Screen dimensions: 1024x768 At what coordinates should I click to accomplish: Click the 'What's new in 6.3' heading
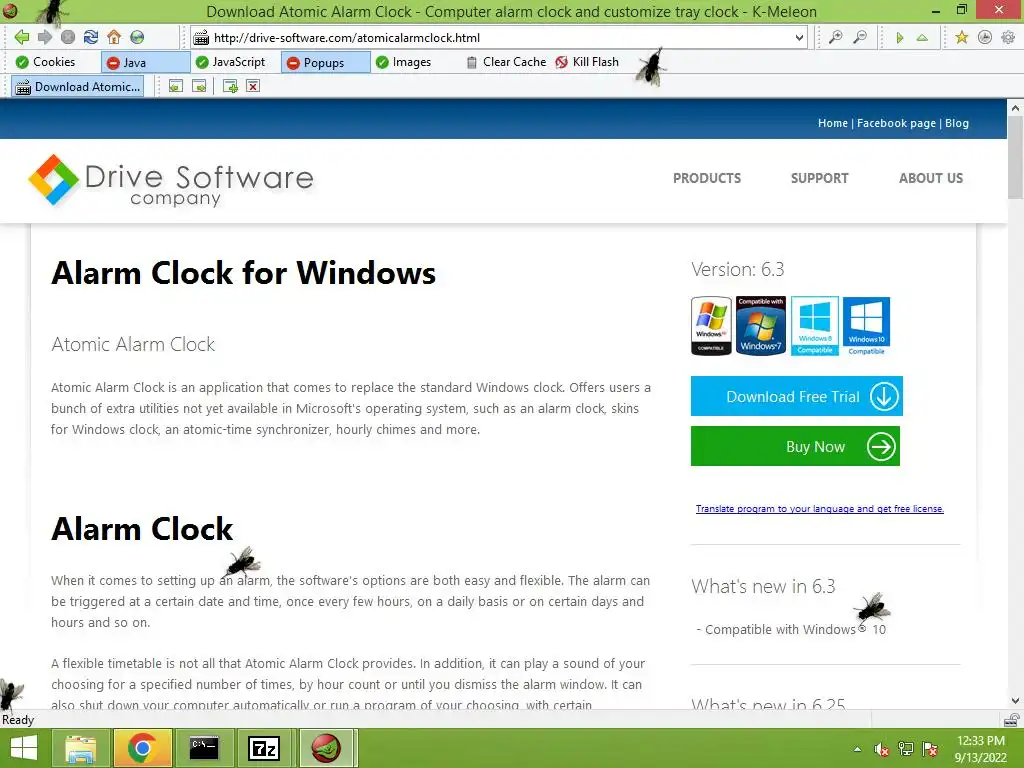point(763,586)
